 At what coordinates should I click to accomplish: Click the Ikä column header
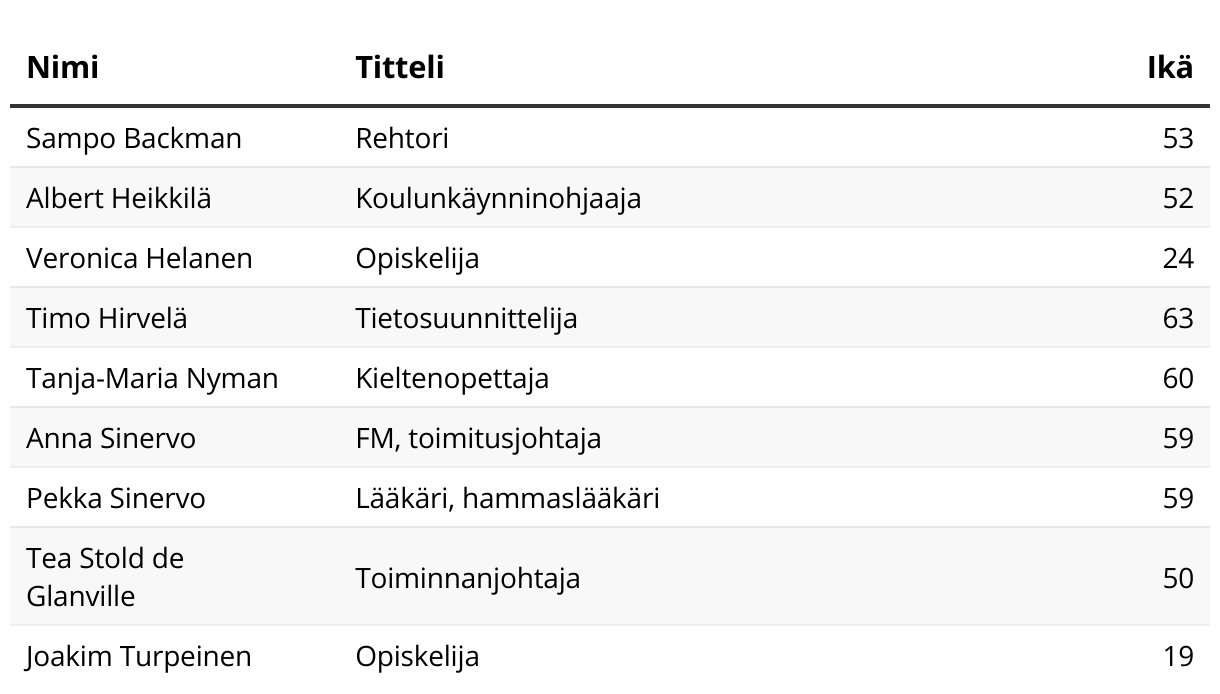tap(1170, 67)
